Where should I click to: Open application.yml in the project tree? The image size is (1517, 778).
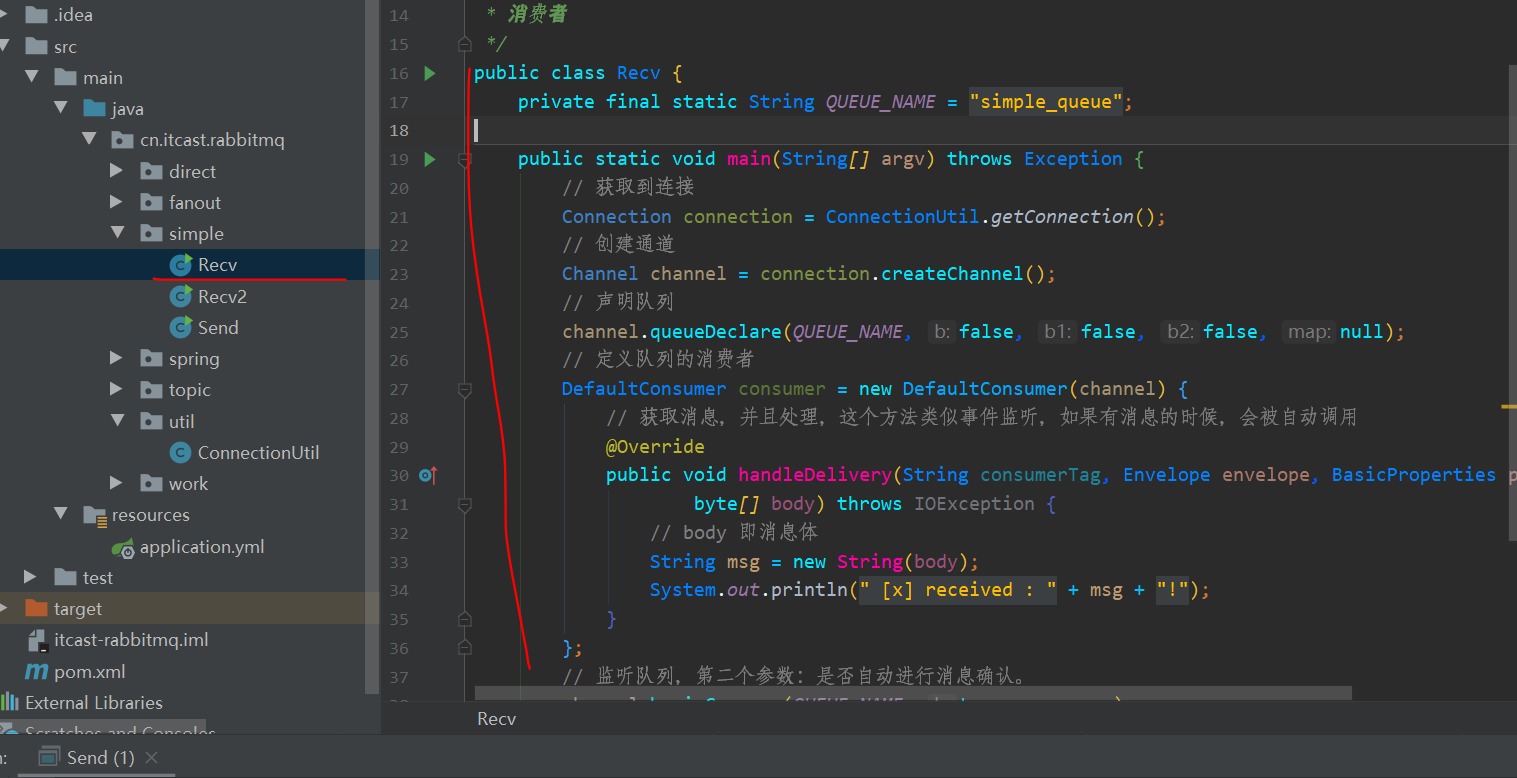(202, 547)
